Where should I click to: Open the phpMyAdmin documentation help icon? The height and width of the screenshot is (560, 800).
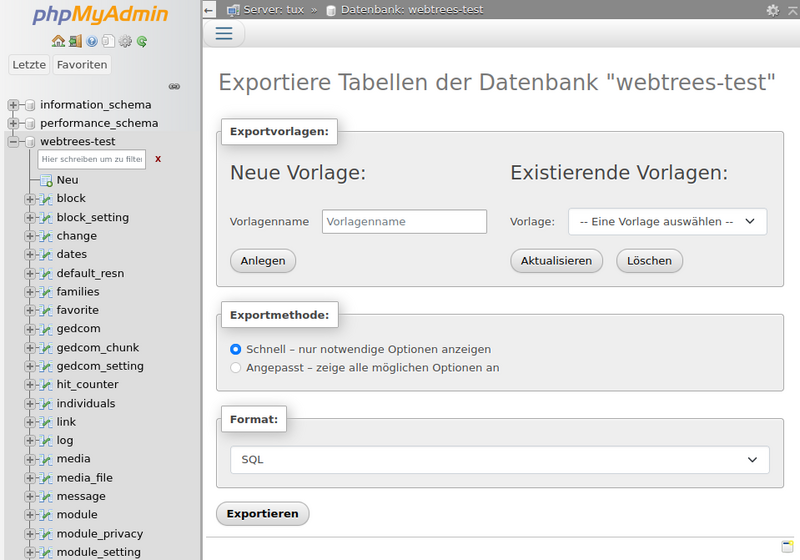pyautogui.click(x=92, y=41)
